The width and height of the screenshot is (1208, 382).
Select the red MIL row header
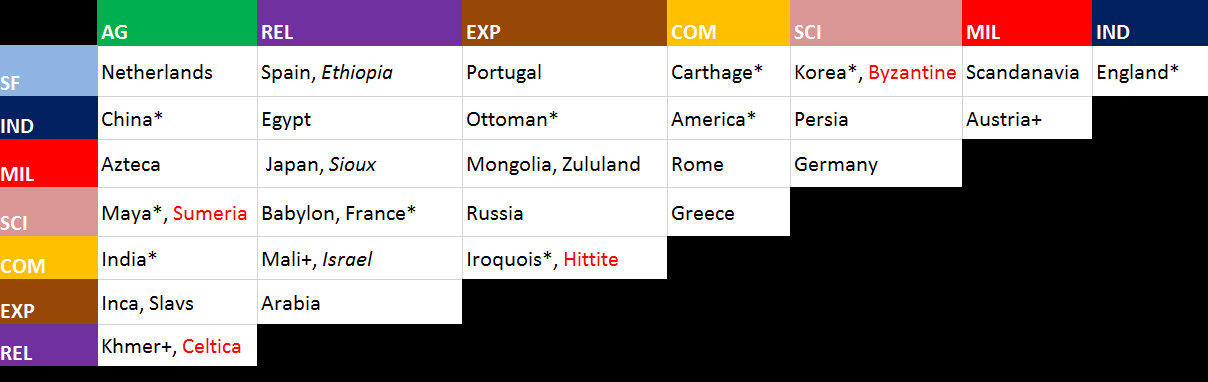tap(49, 163)
